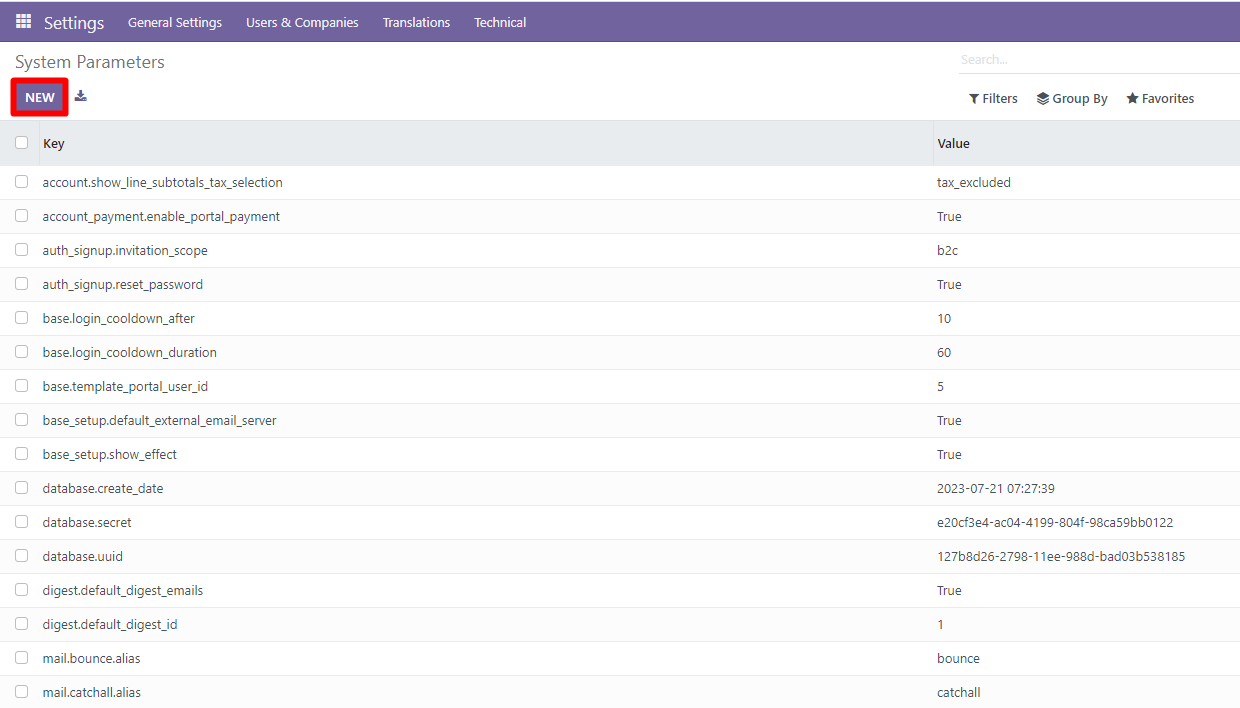1240x708 pixels.
Task: Check the auth_signup.reset_password row checkbox
Action: [x=21, y=283]
